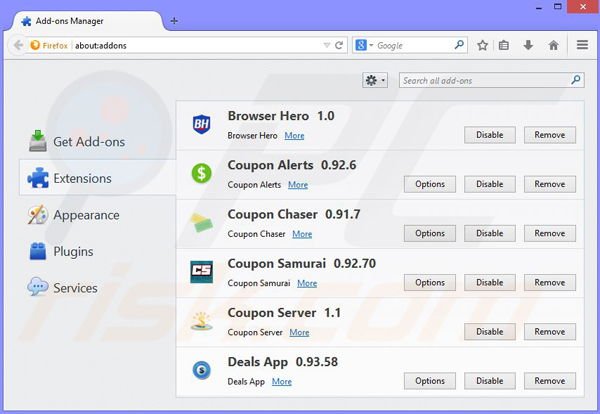Disable the Coupon Alerts extension
This screenshot has height=414, width=600.
490,184
